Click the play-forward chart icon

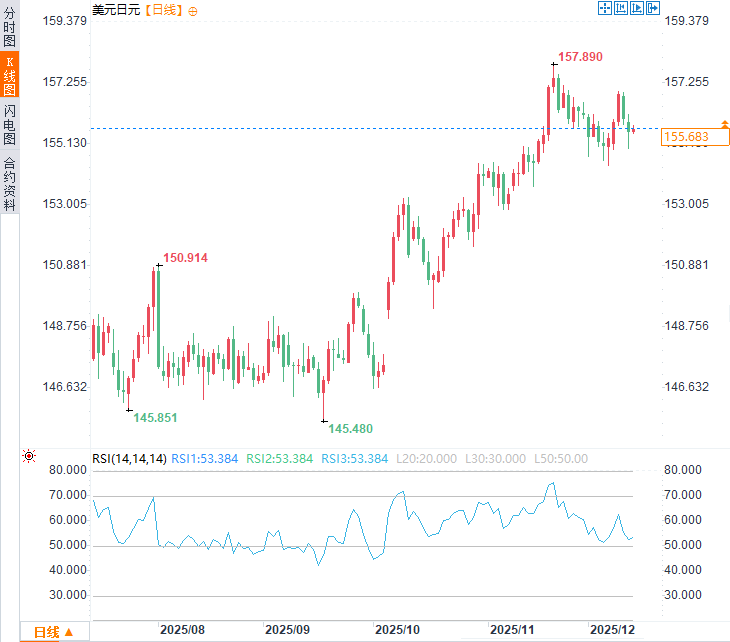[x=636, y=8]
